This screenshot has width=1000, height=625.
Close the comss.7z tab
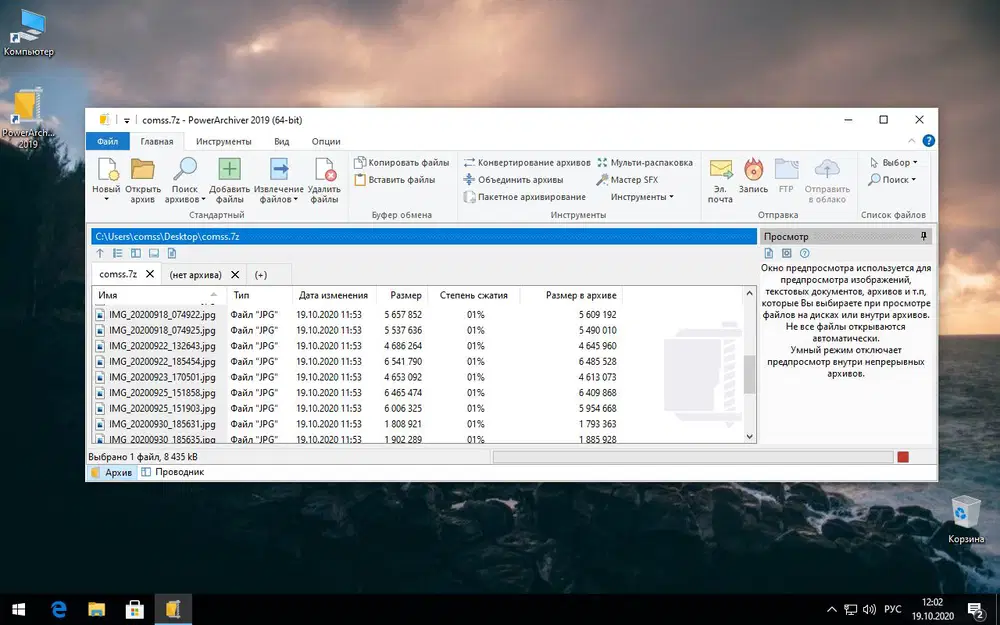click(150, 274)
